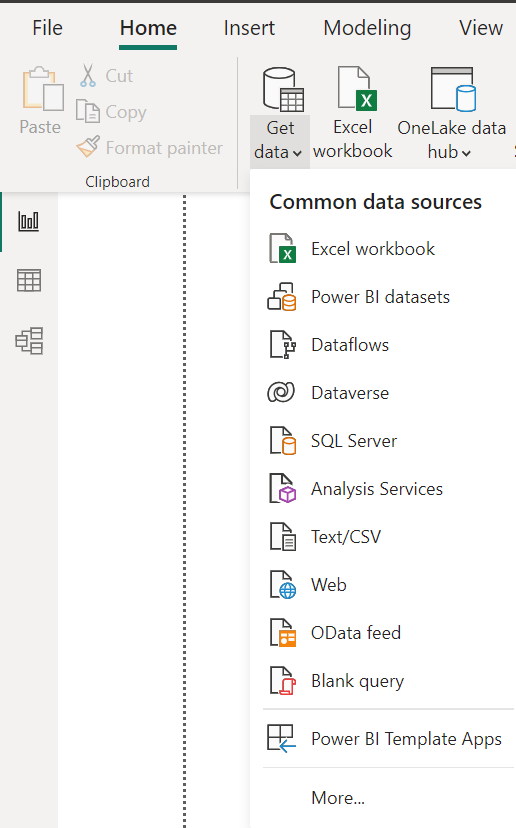Click the Web globe data source icon
Image resolution: width=516 pixels, height=828 pixels.
click(x=283, y=585)
